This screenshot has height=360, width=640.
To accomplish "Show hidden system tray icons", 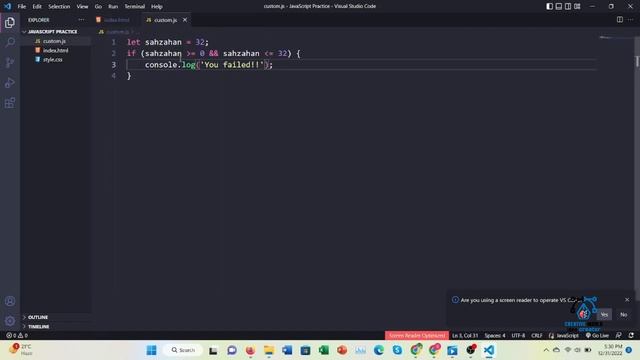I will [546, 350].
